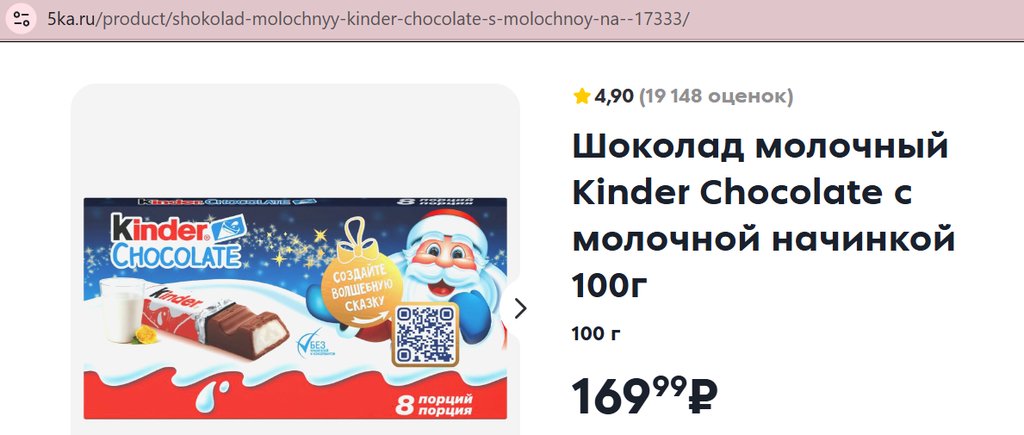
Task: Click the "100 г" weight label under title
Action: pos(596,334)
